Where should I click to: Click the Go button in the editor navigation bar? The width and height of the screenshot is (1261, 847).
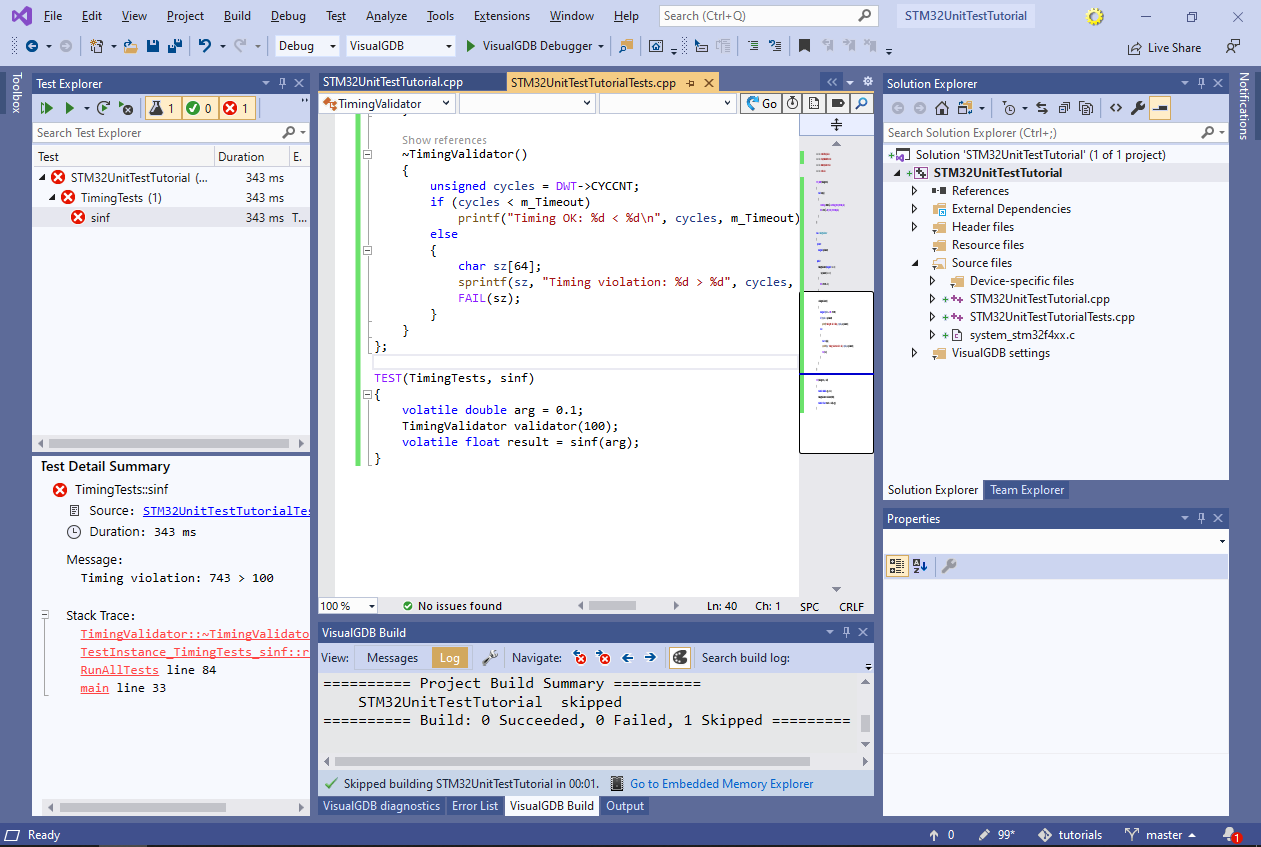tap(760, 103)
